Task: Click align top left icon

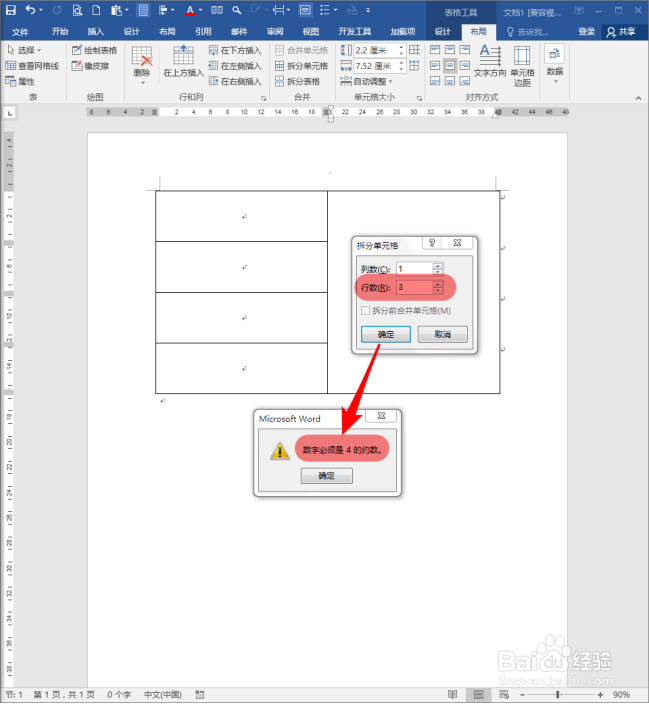Action: (x=435, y=50)
